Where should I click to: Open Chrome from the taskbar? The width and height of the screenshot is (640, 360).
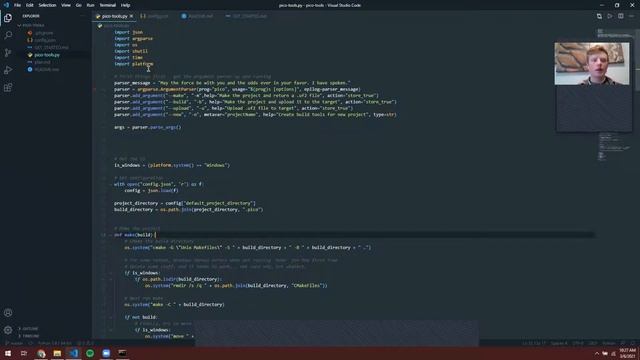pos(41,353)
